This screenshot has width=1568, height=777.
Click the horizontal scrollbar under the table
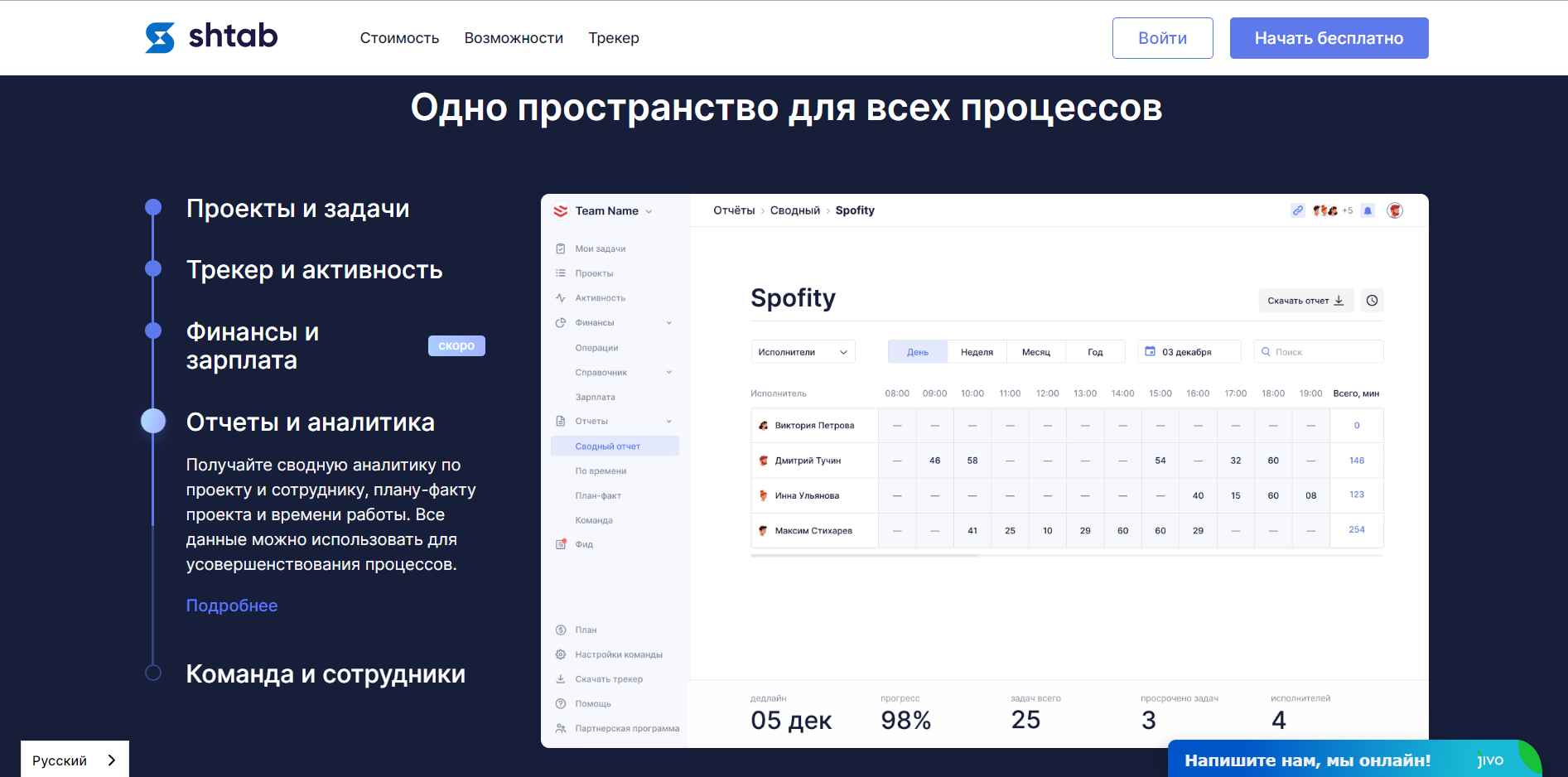864,556
